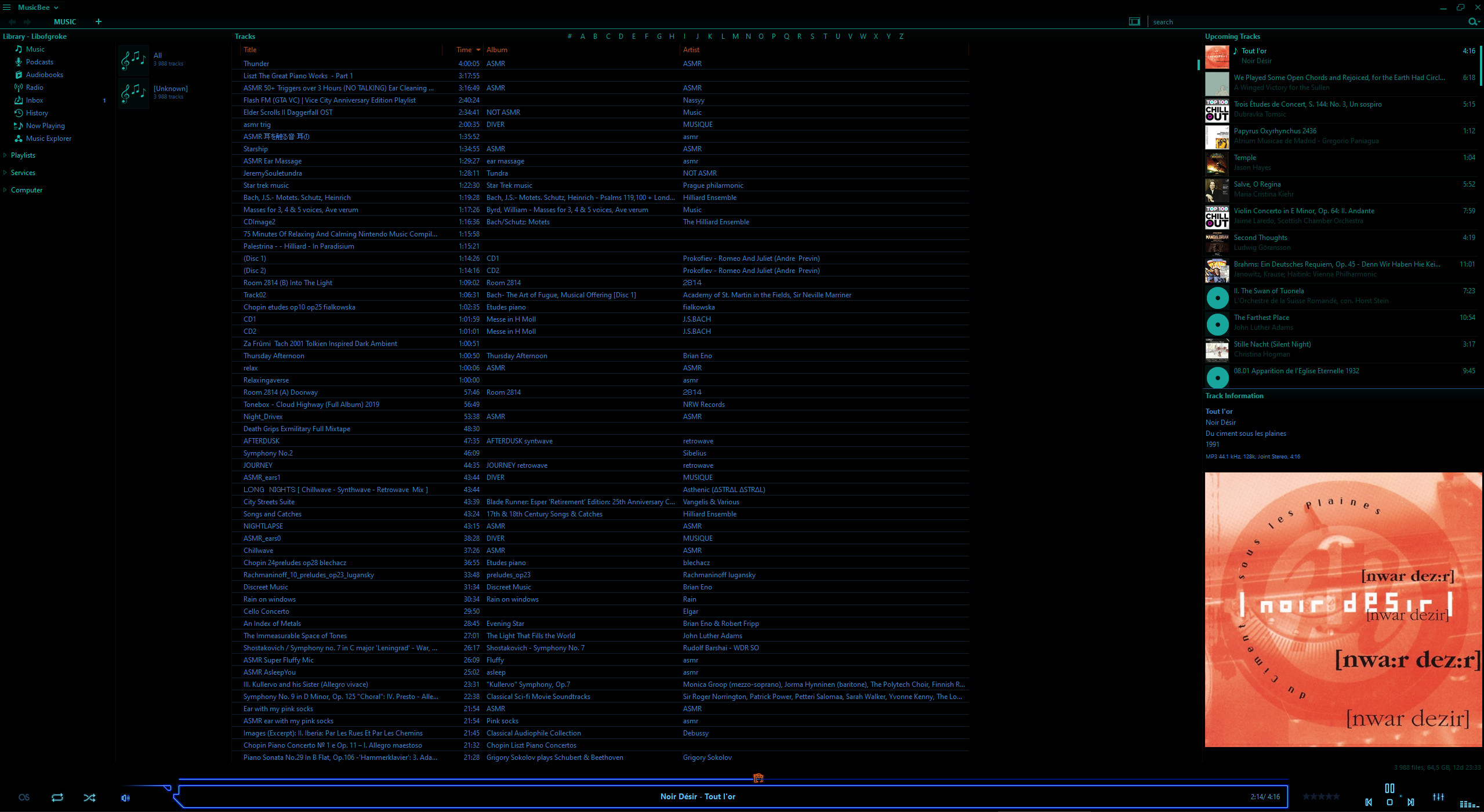The width and height of the screenshot is (1484, 812).
Task: Toggle the panel layout icon beside search
Action: (x=1134, y=21)
